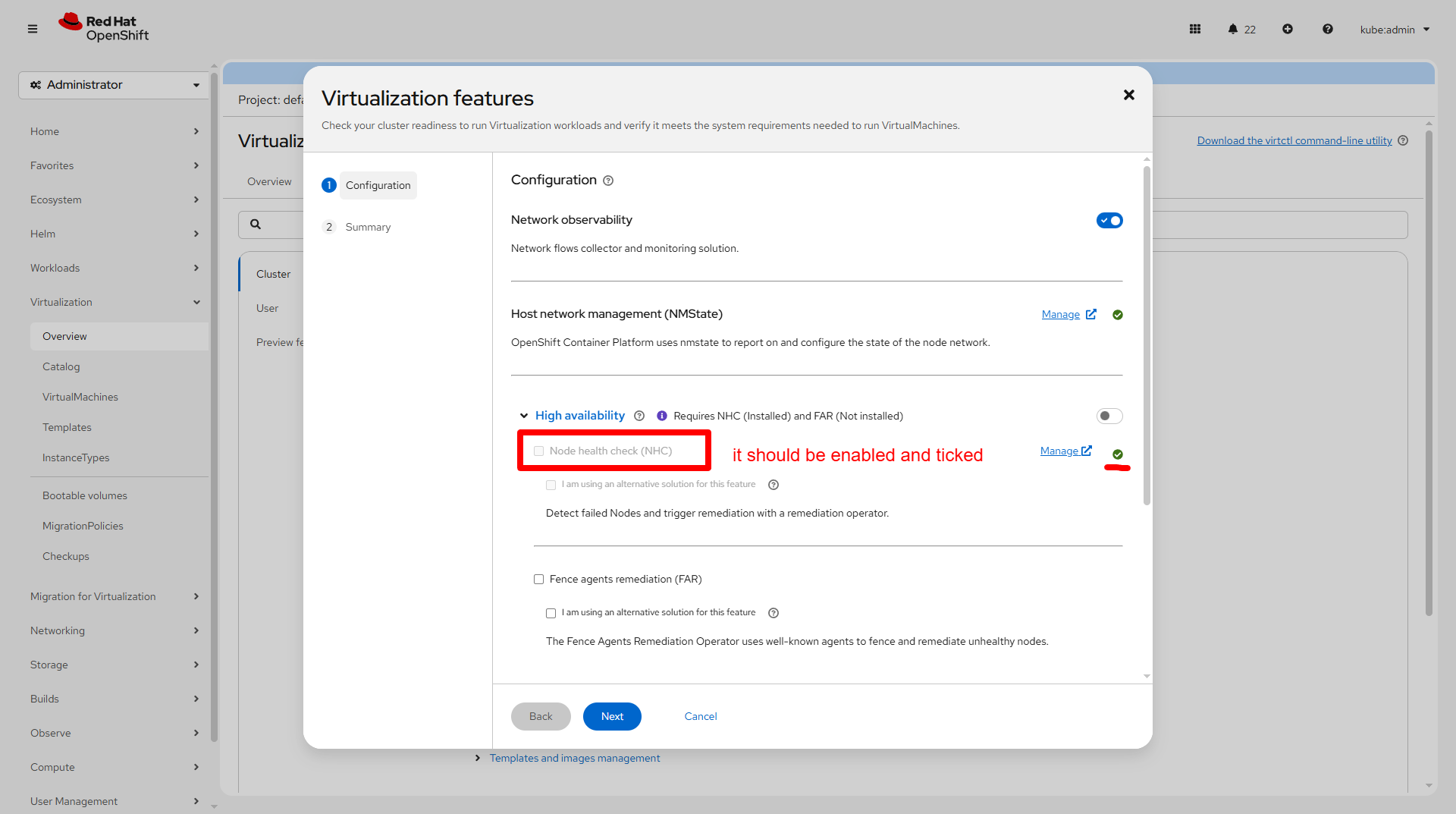Click the search magnifier icon behind dialog
Image resolution: width=1456 pixels, height=814 pixels.
(x=256, y=225)
